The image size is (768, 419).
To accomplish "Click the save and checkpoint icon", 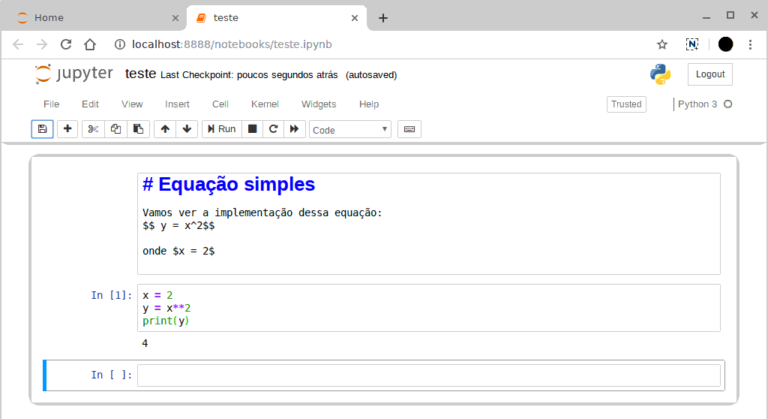I will (42, 129).
